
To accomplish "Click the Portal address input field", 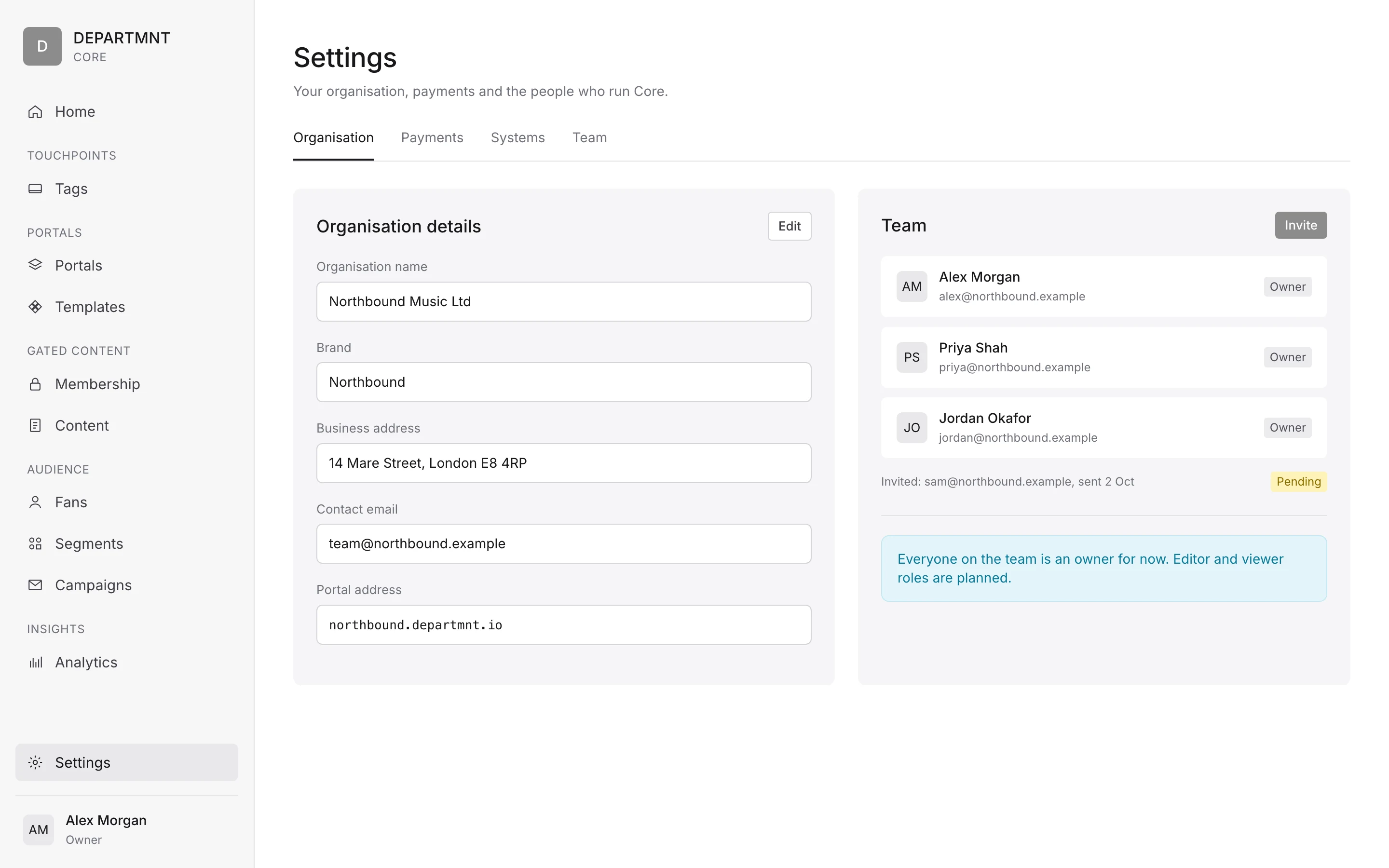I will pyautogui.click(x=564, y=624).
